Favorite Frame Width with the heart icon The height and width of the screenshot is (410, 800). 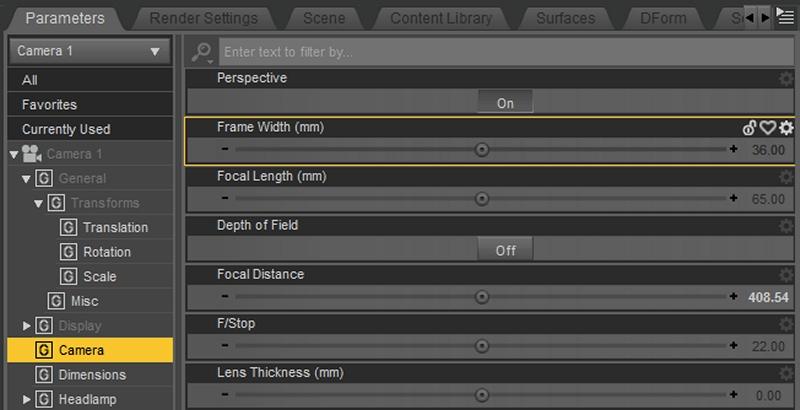[768, 127]
